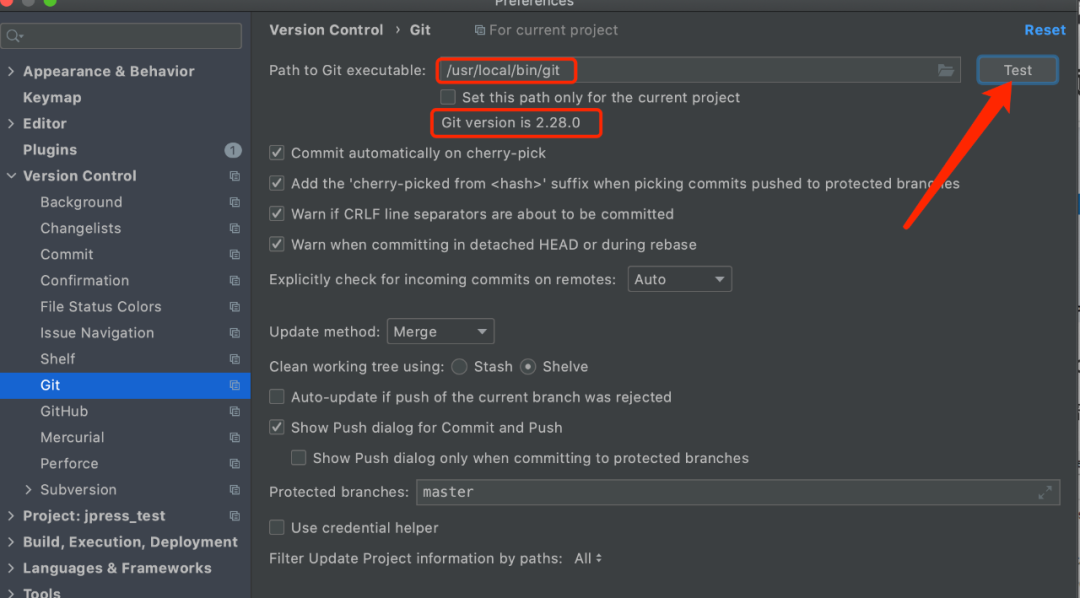Enable 'Use credential helper' checkbox
The width and height of the screenshot is (1080, 598).
click(x=277, y=527)
